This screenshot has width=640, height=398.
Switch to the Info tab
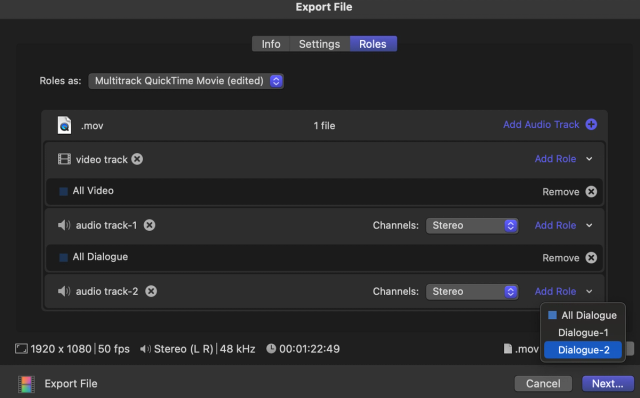271,44
